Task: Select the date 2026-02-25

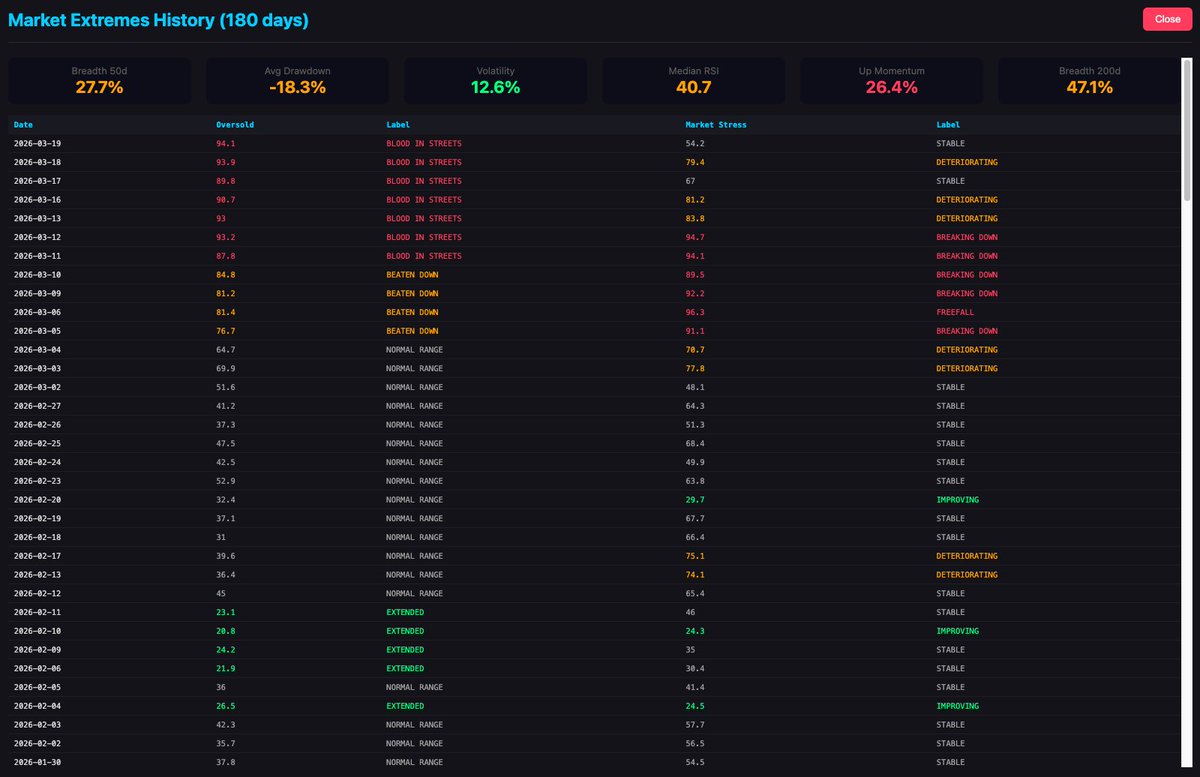Action: [38, 443]
